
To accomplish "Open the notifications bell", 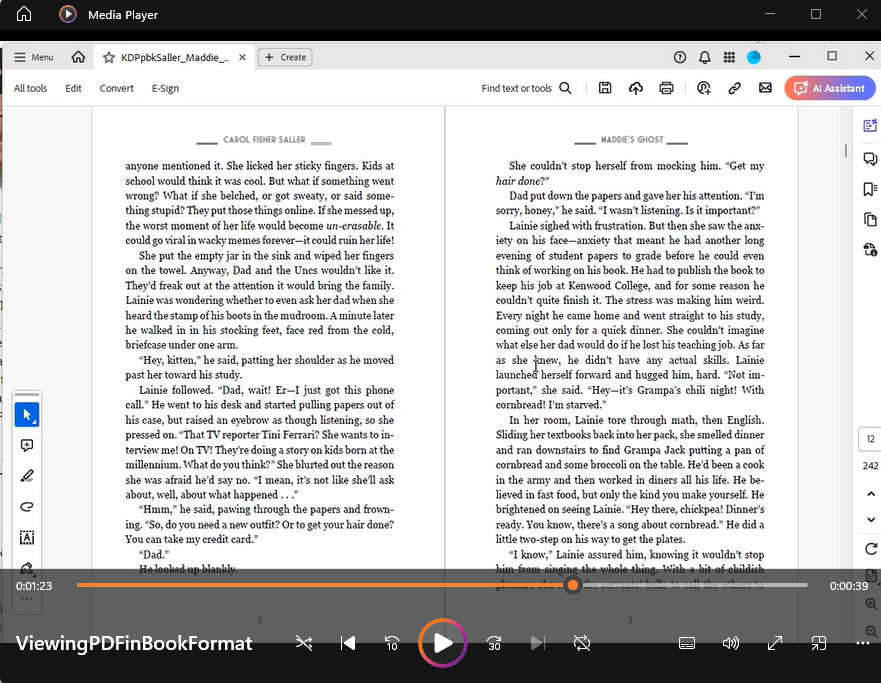I will tap(704, 57).
